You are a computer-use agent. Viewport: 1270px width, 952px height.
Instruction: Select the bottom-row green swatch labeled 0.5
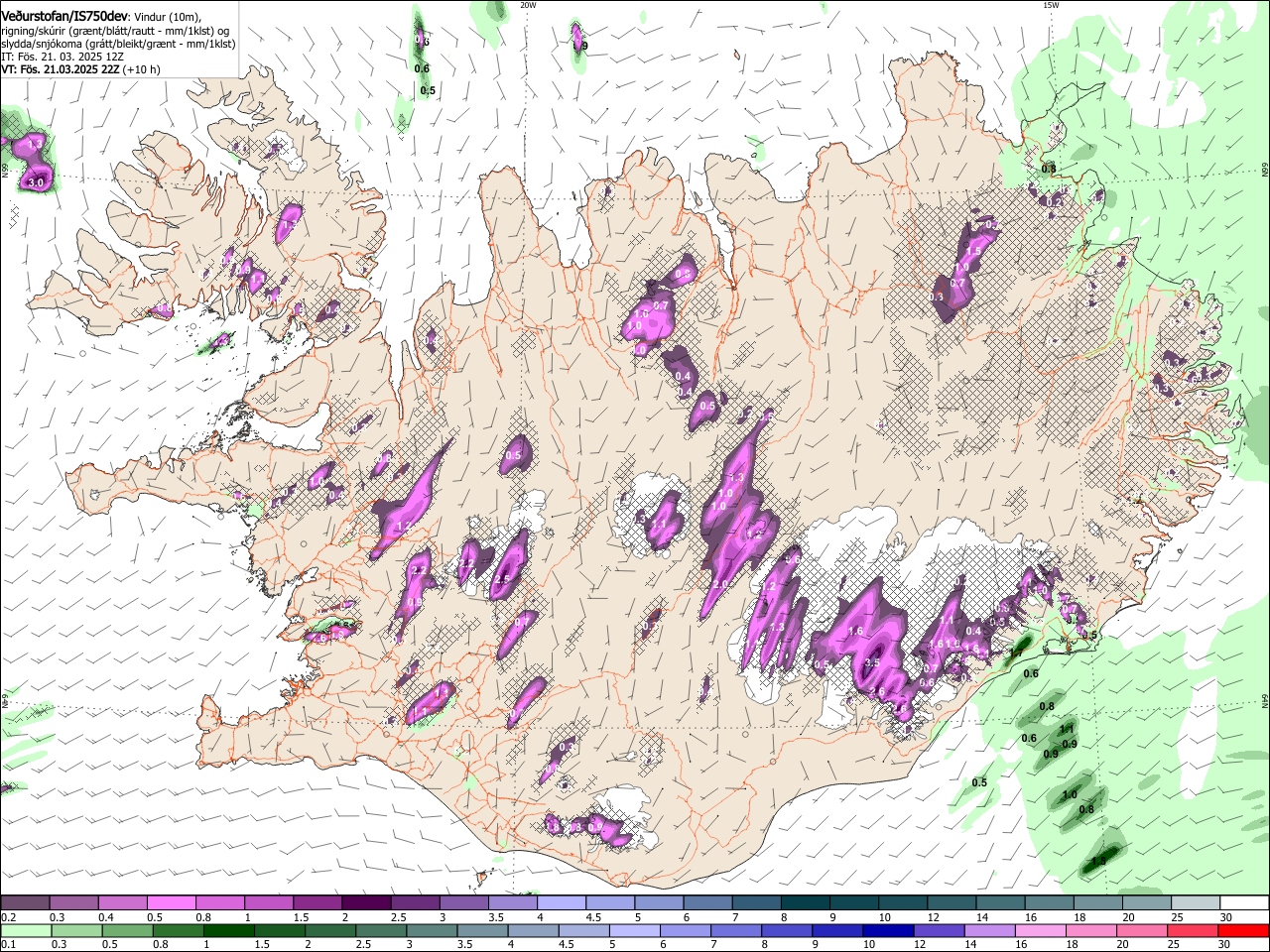(127, 930)
